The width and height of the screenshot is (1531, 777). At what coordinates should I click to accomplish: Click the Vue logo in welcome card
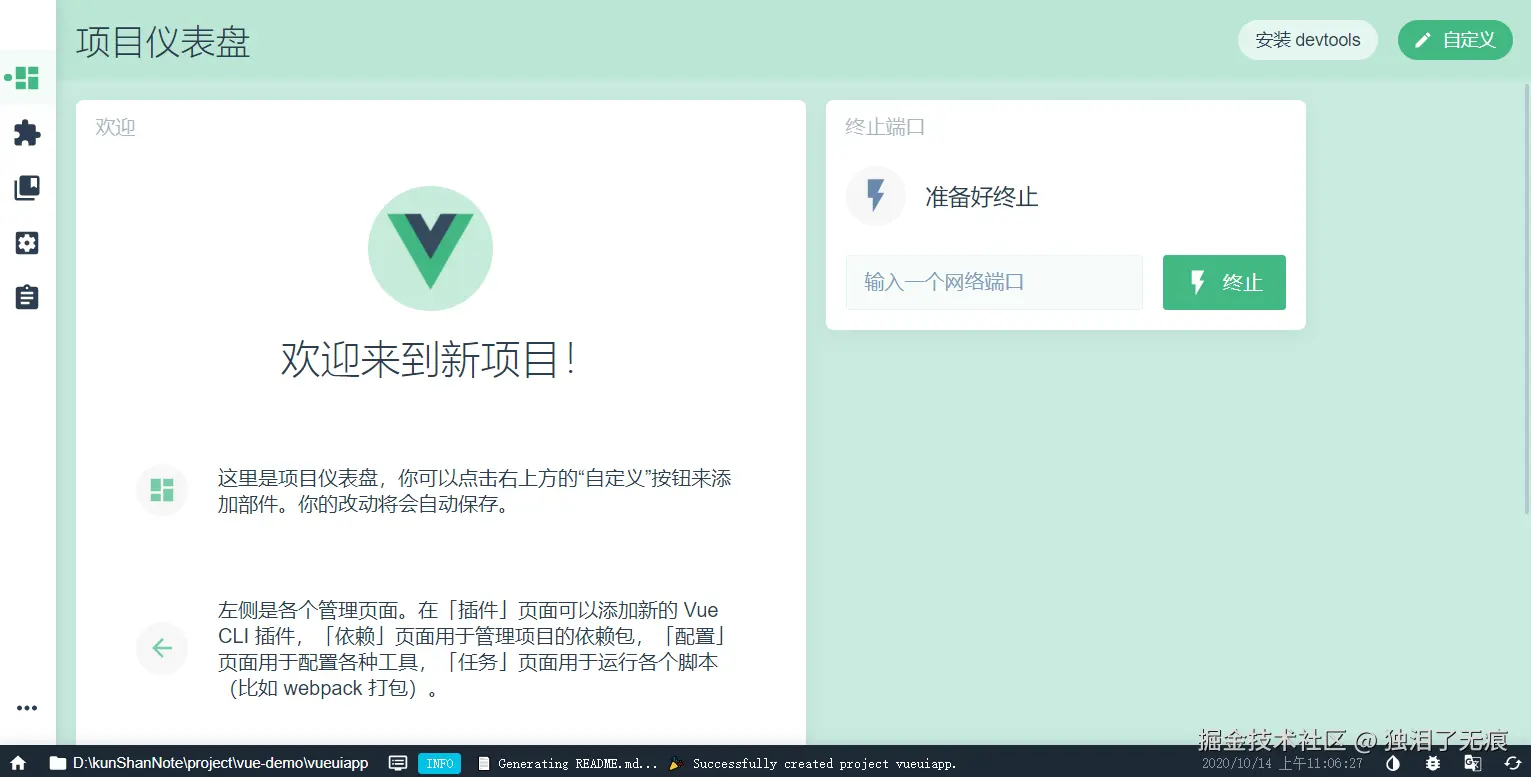pyautogui.click(x=430, y=248)
